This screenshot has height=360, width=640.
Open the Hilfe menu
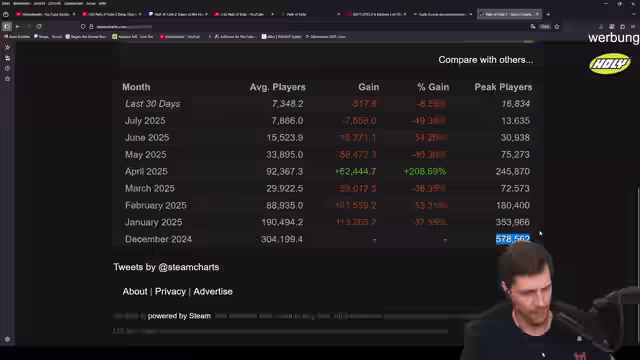point(102,3)
